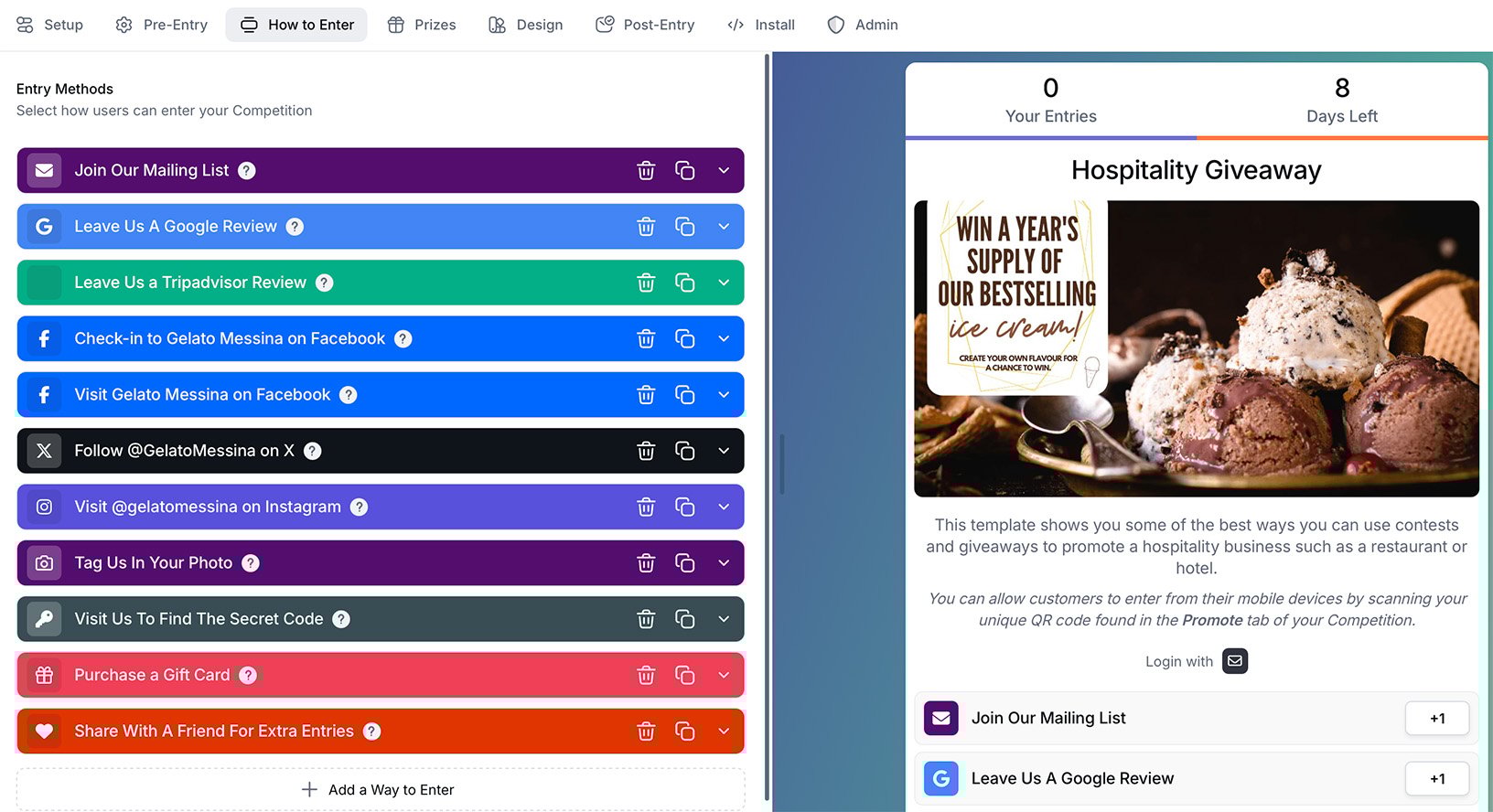Select the Your Entries counter in preview
This screenshot has height=812, width=1493.
[1051, 101]
